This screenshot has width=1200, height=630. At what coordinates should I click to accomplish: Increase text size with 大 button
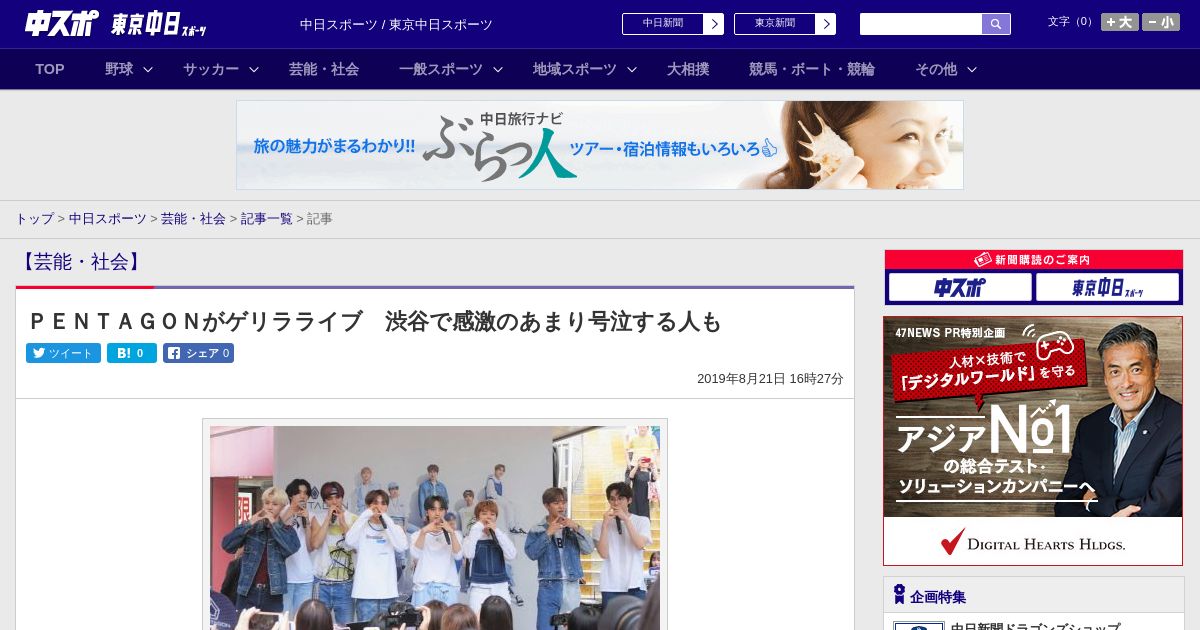pyautogui.click(x=1119, y=22)
